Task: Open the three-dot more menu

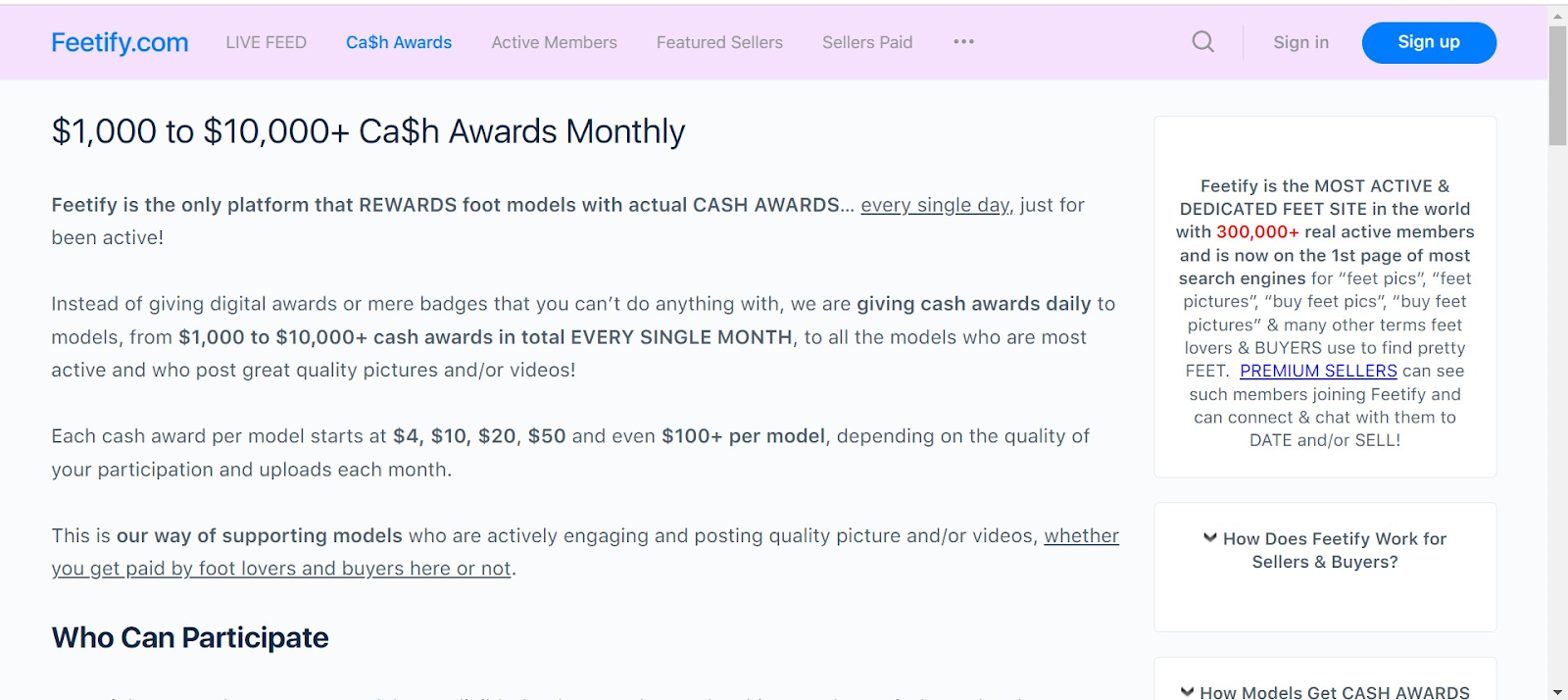Action: coord(963,42)
